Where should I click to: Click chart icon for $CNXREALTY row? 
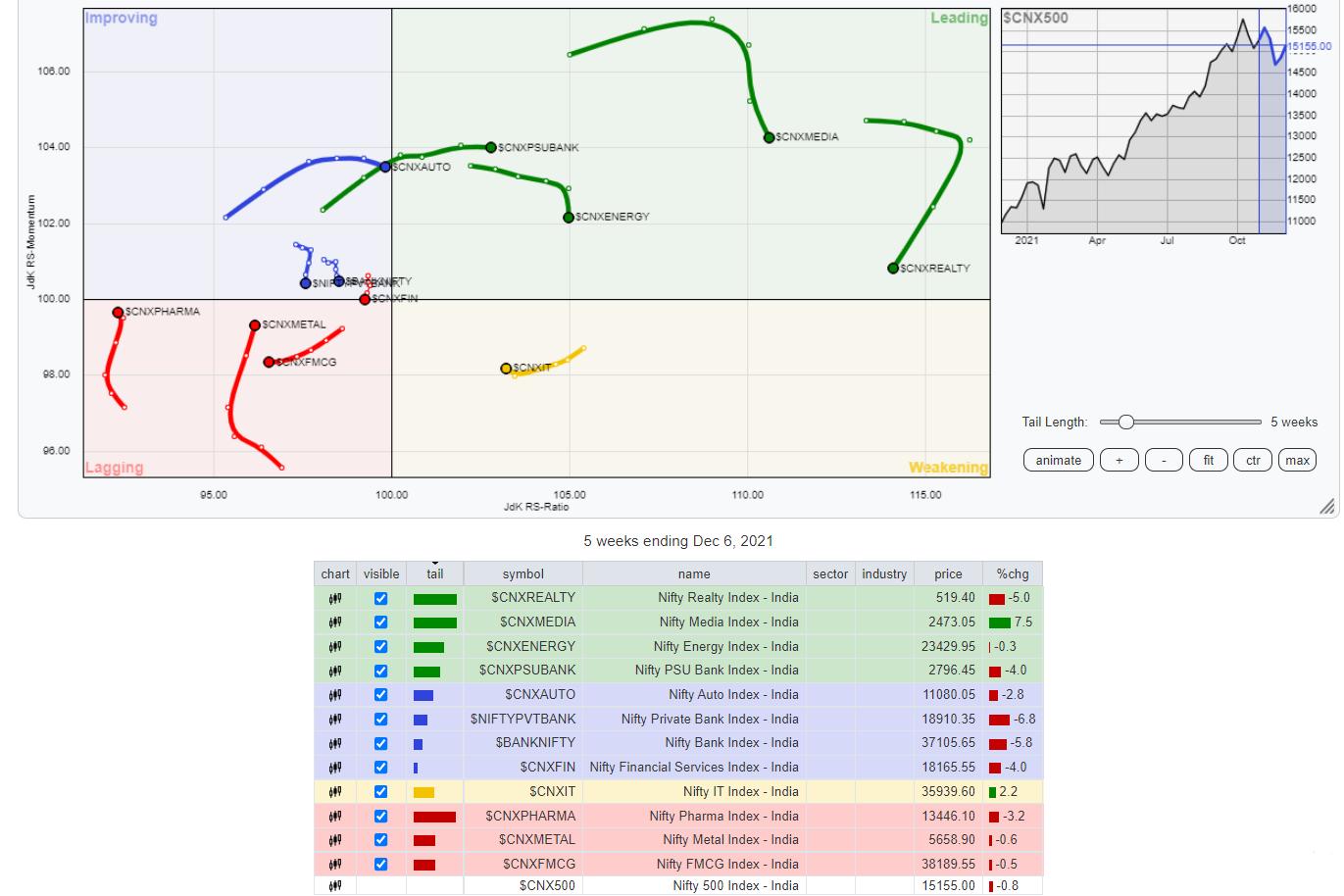(335, 598)
